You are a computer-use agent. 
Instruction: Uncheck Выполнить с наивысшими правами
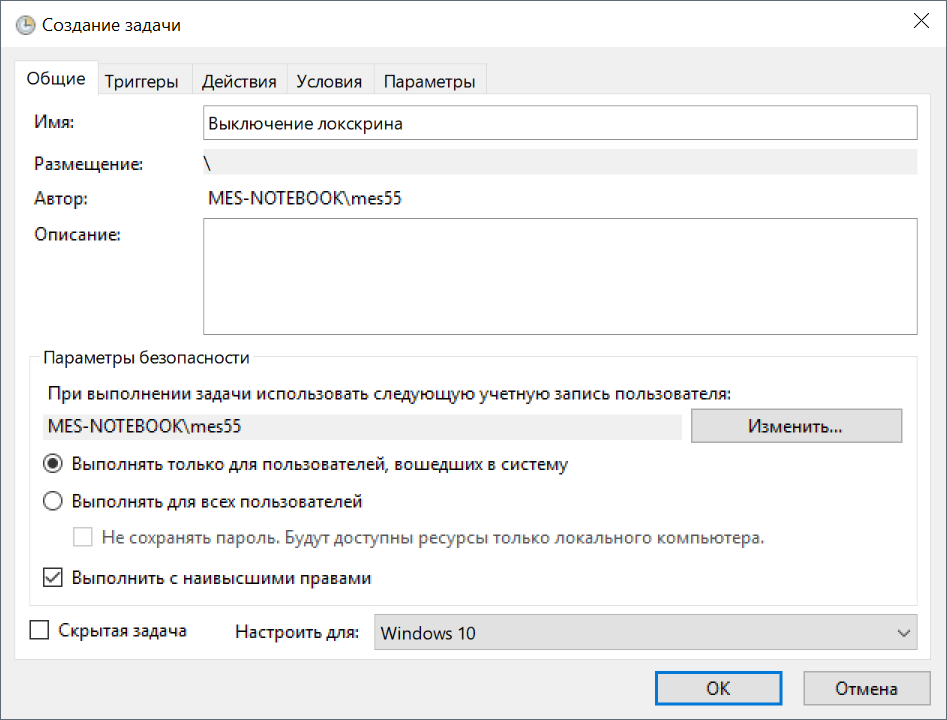[x=53, y=577]
